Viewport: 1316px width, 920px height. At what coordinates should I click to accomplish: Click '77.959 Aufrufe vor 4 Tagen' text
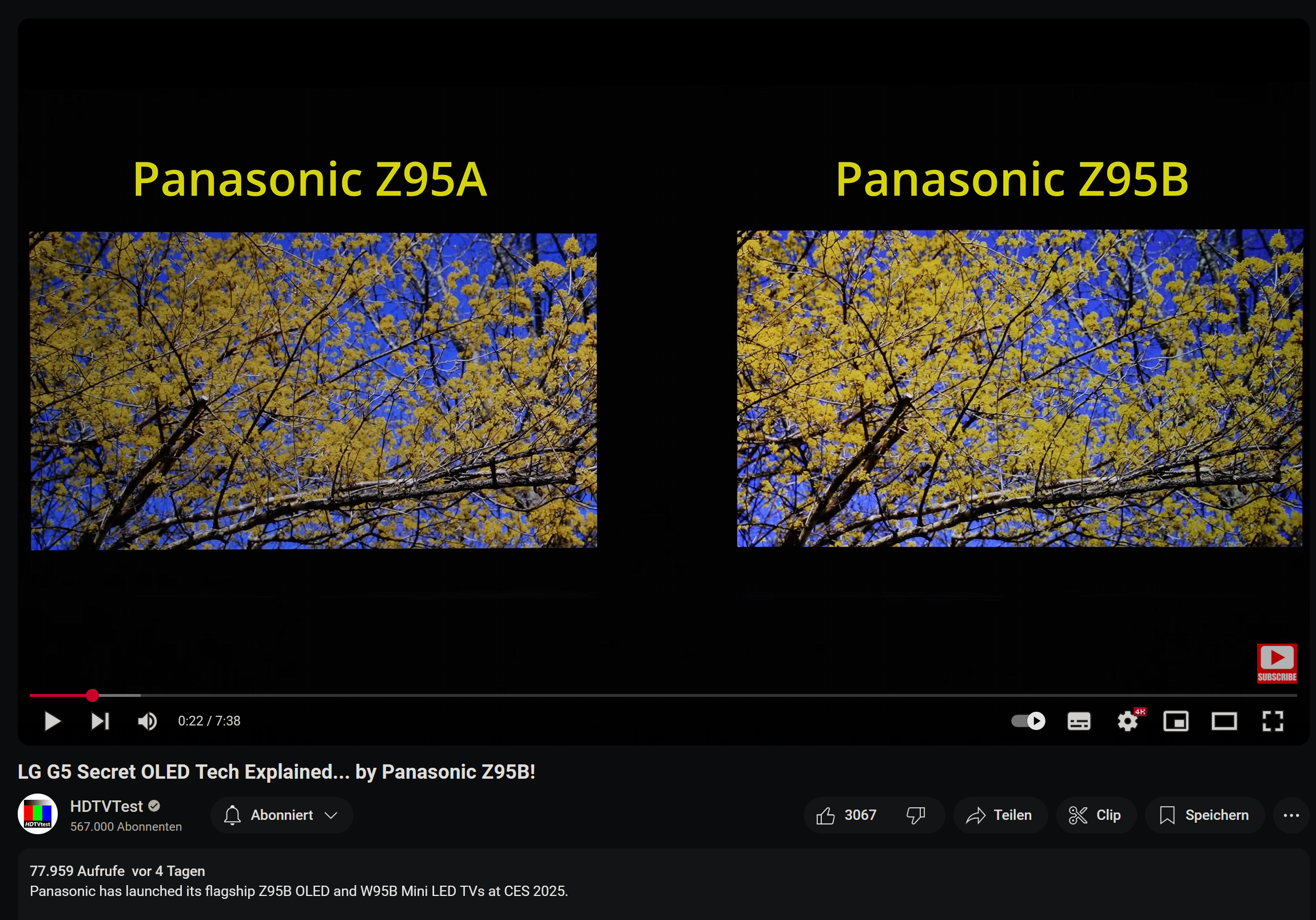(117, 871)
